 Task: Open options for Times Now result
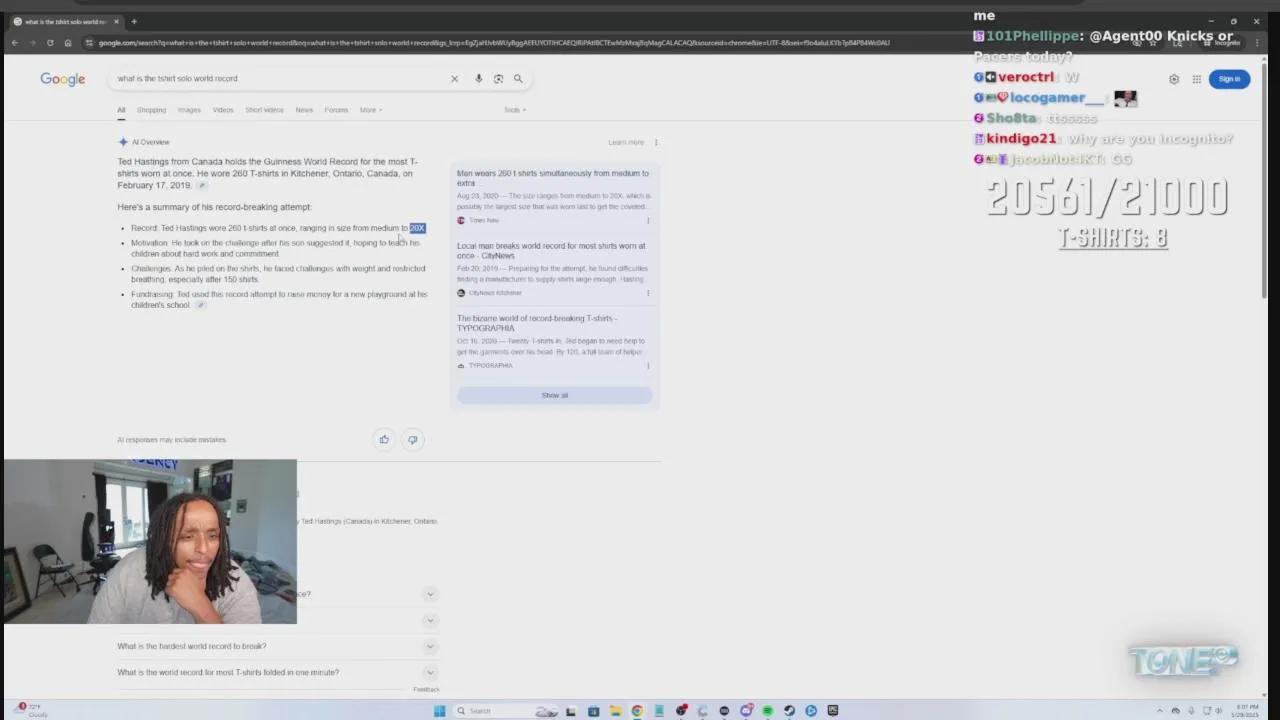[x=648, y=220]
